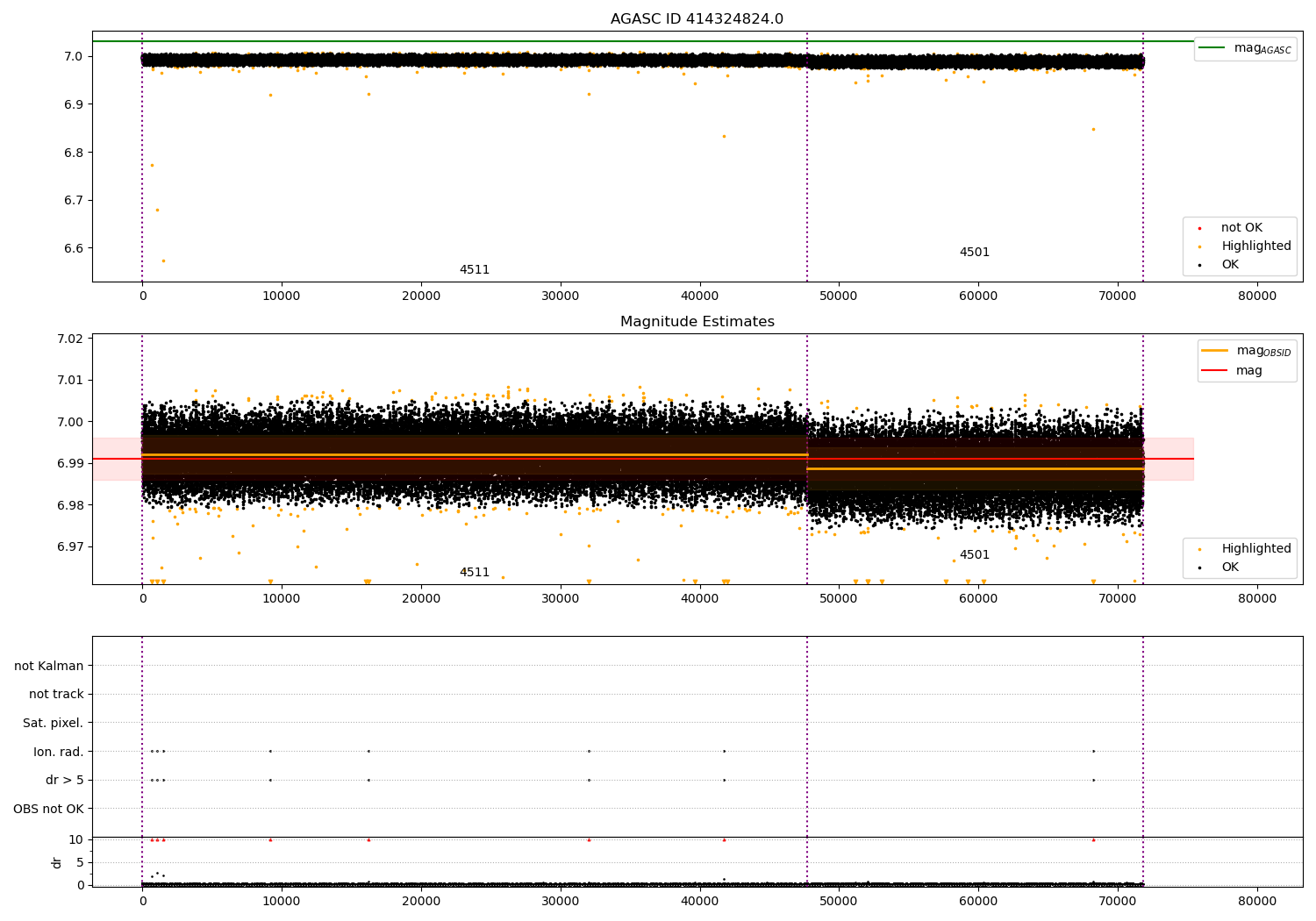Select 'not OK' legend entry in top plot
Image resolution: width=1316 pixels, height=921 pixels.
[1241, 228]
